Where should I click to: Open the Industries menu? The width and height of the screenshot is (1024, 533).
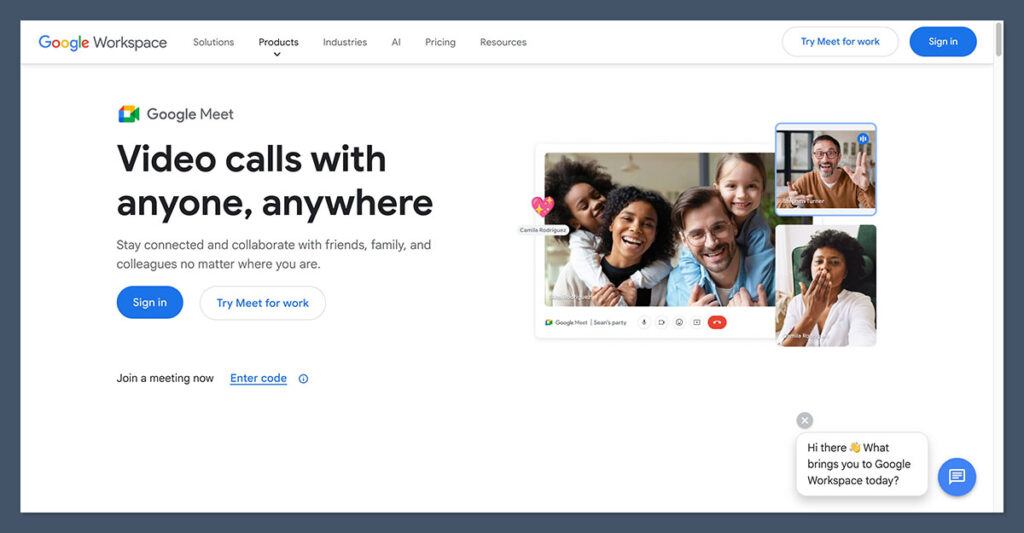click(x=345, y=42)
